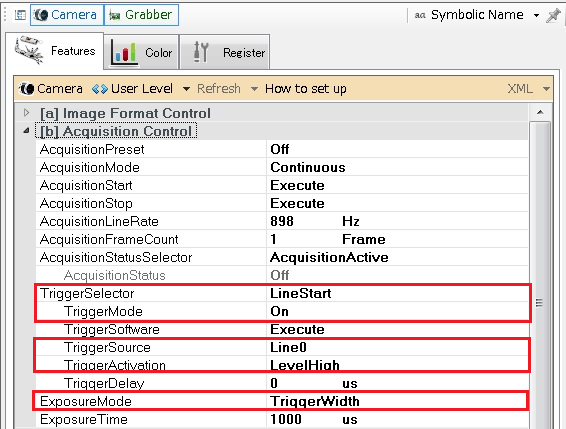This screenshot has width=566, height=429.
Task: Click the small list icon at top left
Action: (20, 15)
